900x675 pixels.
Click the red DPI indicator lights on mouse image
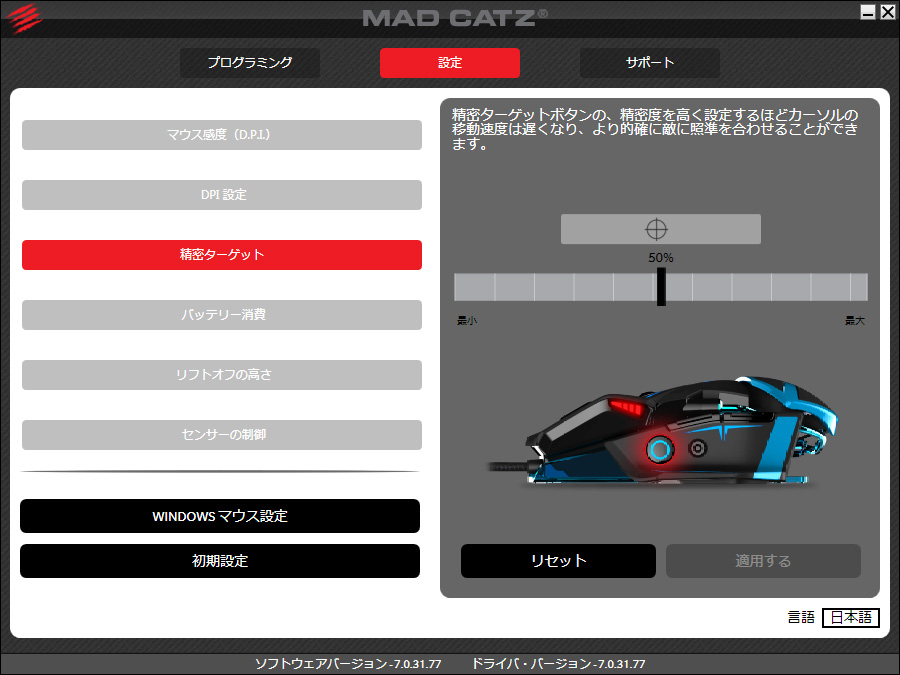626,408
